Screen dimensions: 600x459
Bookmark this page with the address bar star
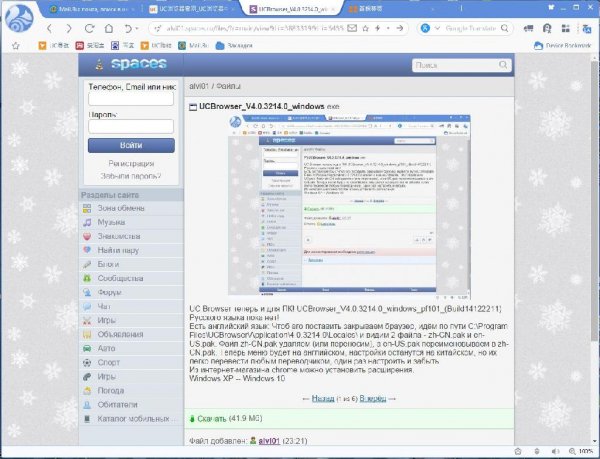click(x=365, y=28)
